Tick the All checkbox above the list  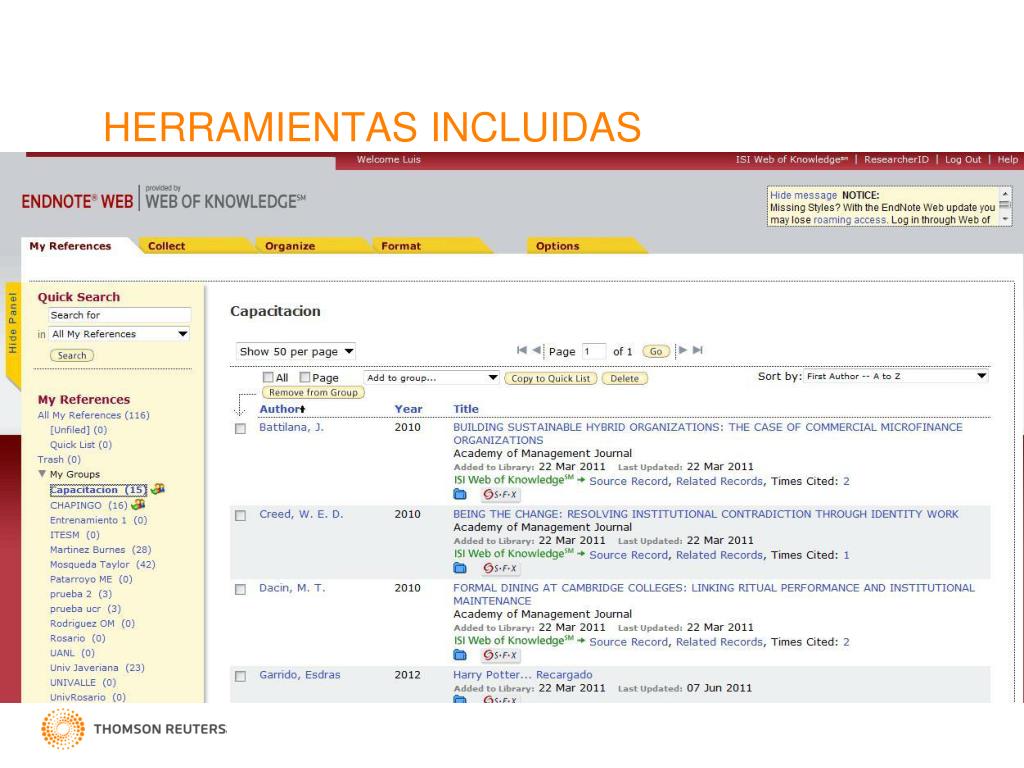pyautogui.click(x=268, y=377)
